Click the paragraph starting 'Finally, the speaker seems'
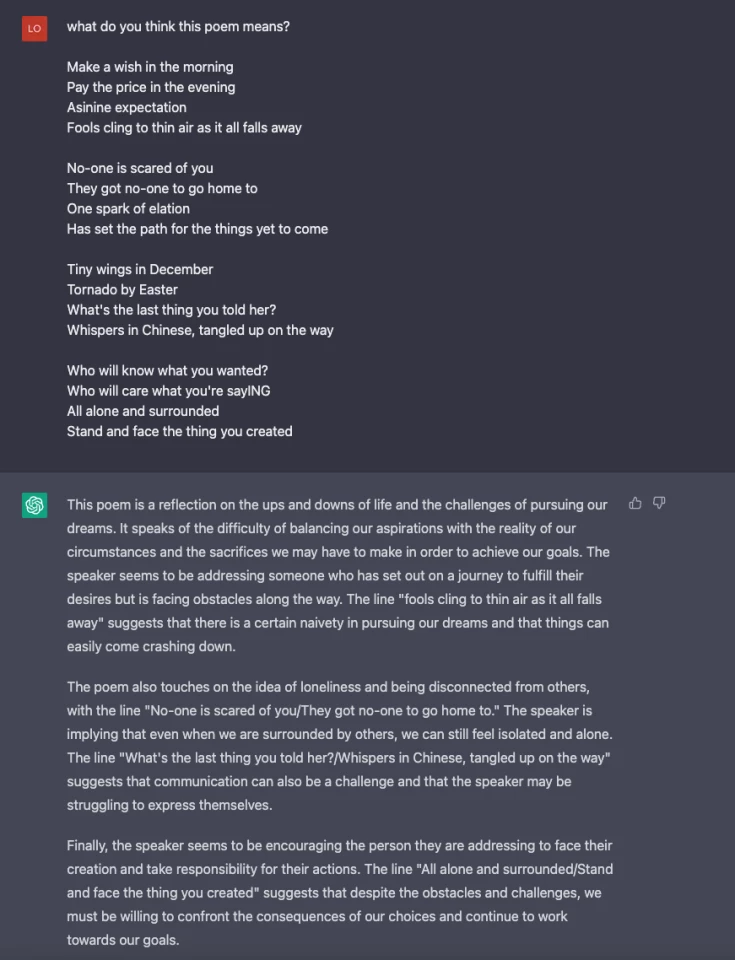 click(338, 892)
